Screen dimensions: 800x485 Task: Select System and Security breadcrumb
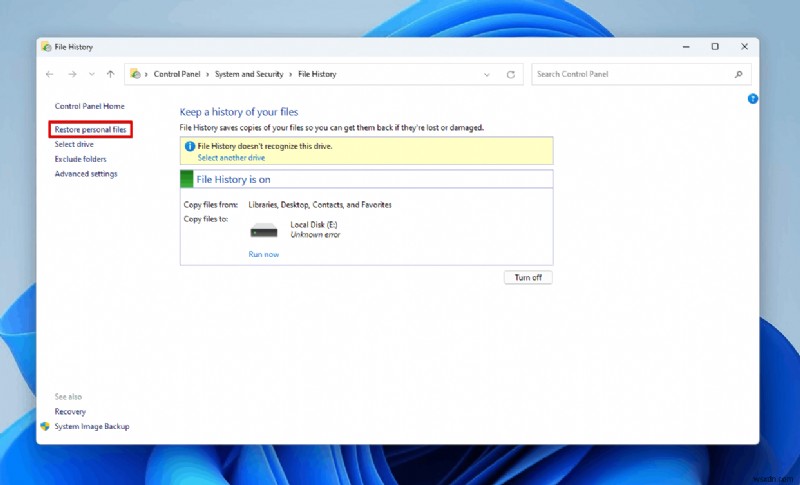249,74
